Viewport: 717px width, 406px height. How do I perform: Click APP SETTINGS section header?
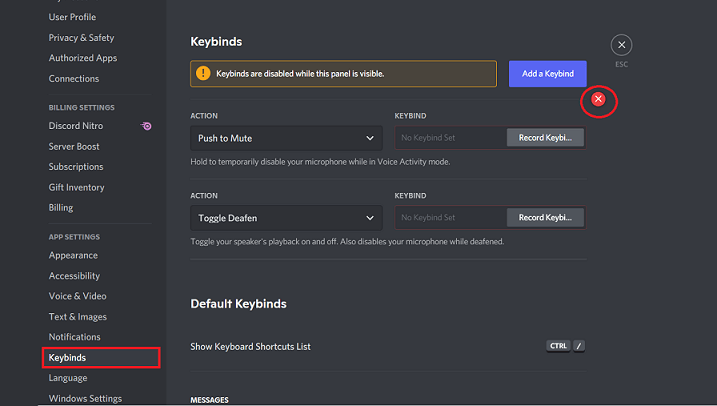(74, 237)
